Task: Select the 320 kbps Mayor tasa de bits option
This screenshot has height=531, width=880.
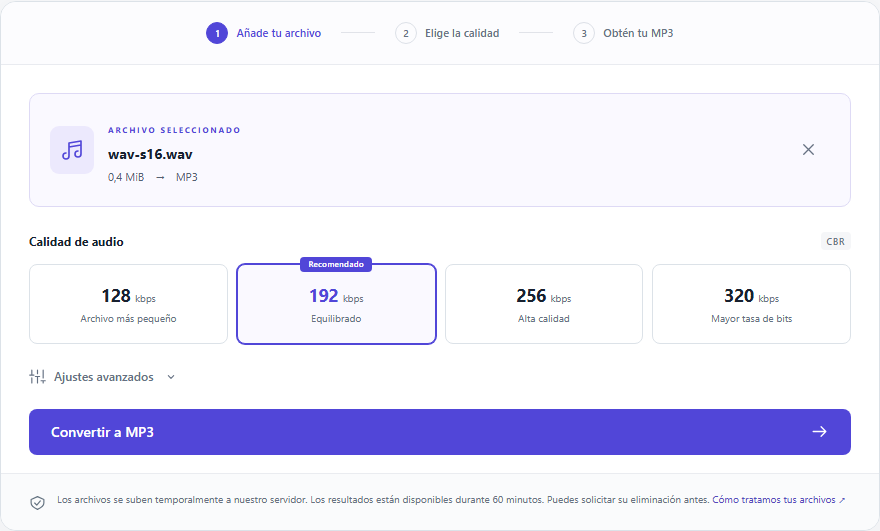Action: pos(751,304)
